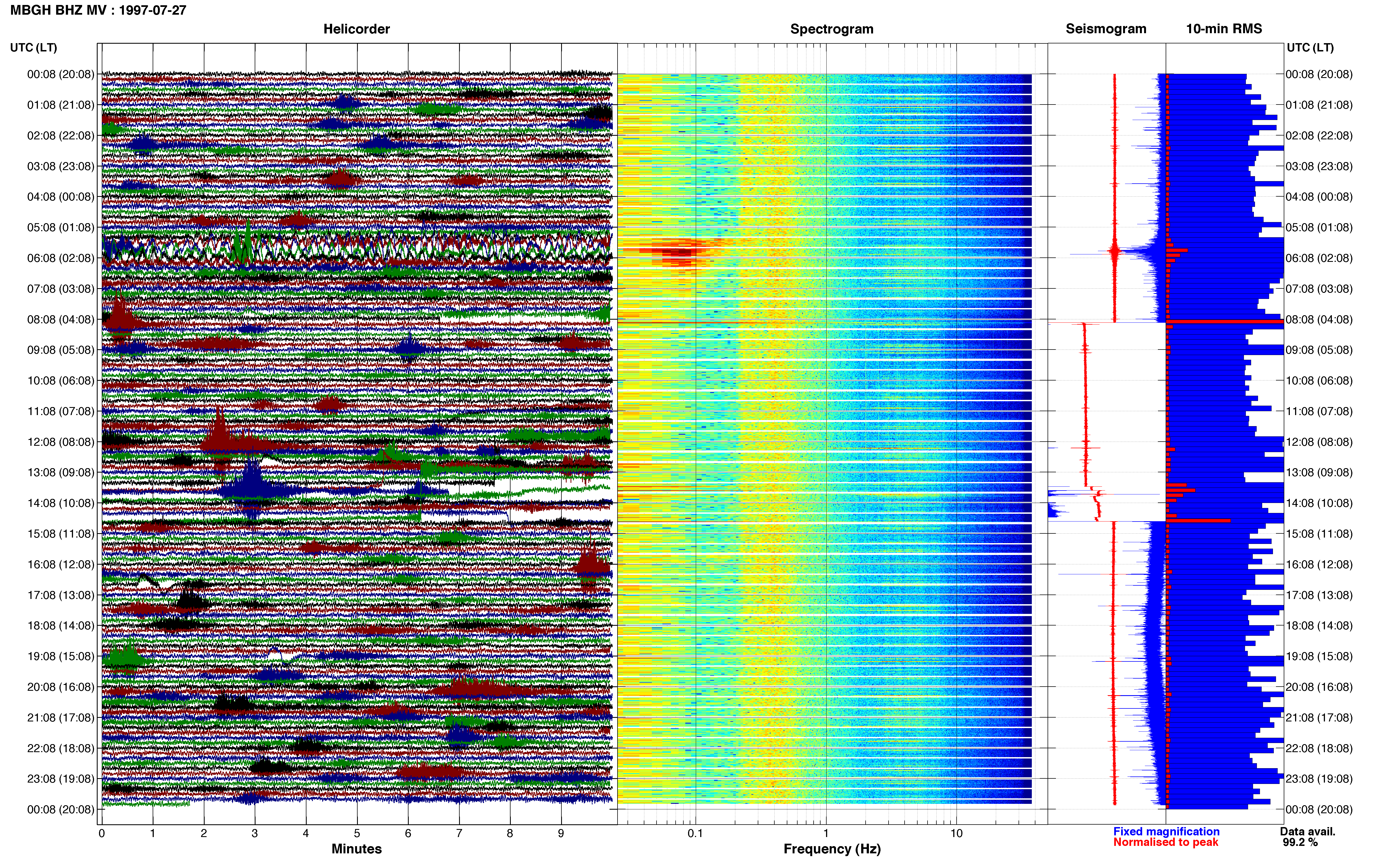The width and height of the screenshot is (1388, 868).
Task: Click the left time label '19:08 (15:08)'
Action: (x=60, y=656)
